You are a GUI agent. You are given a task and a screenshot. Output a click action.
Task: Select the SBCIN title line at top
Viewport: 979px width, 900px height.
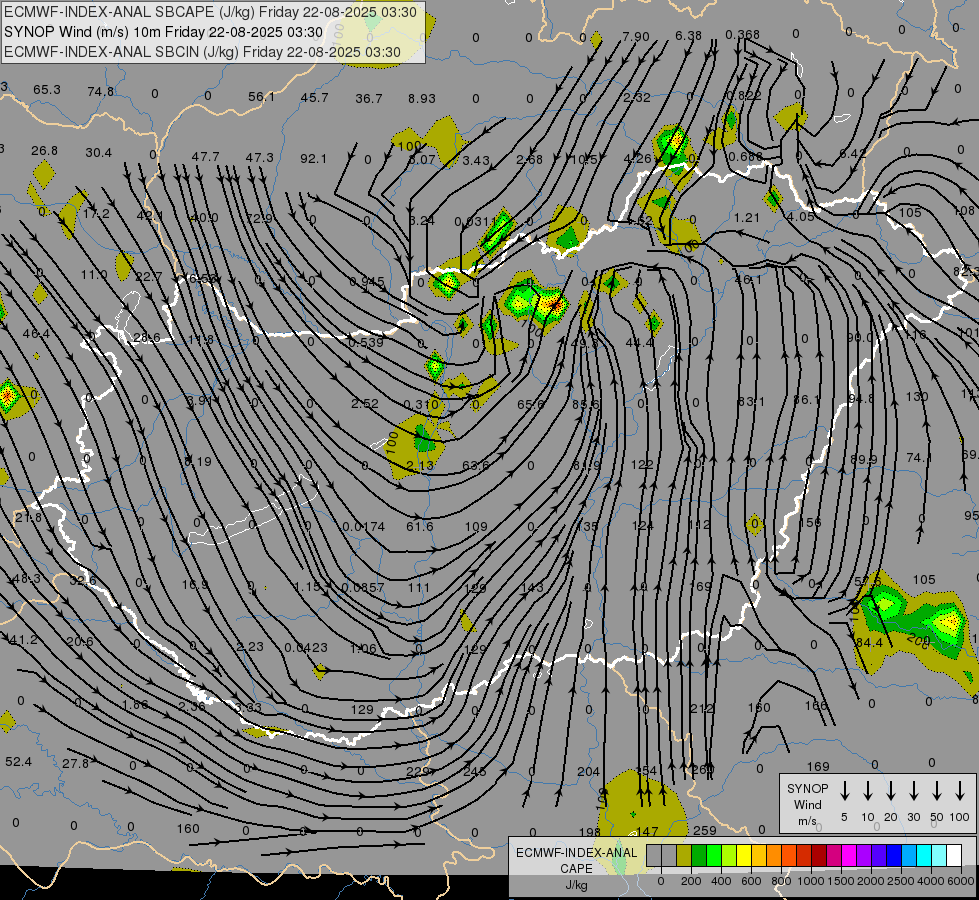[202, 52]
